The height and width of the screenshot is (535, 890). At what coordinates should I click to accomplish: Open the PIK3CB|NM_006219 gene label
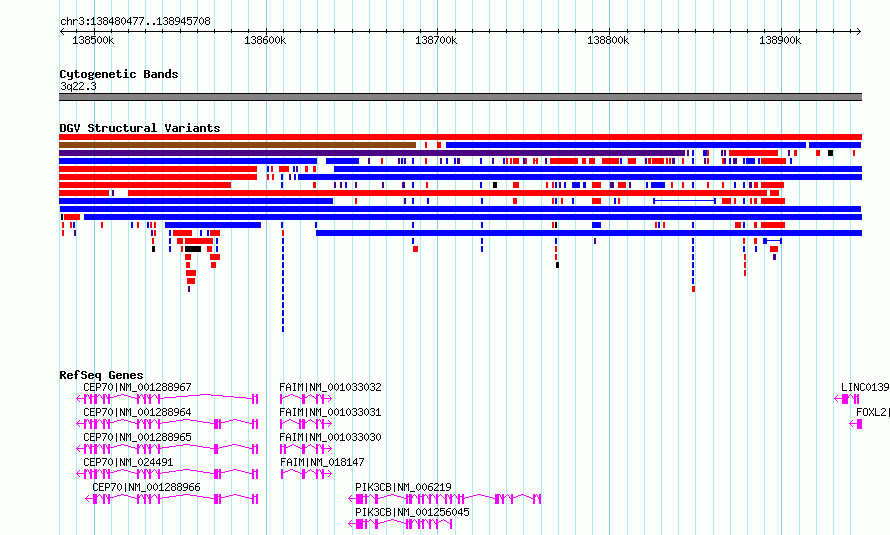click(404, 487)
